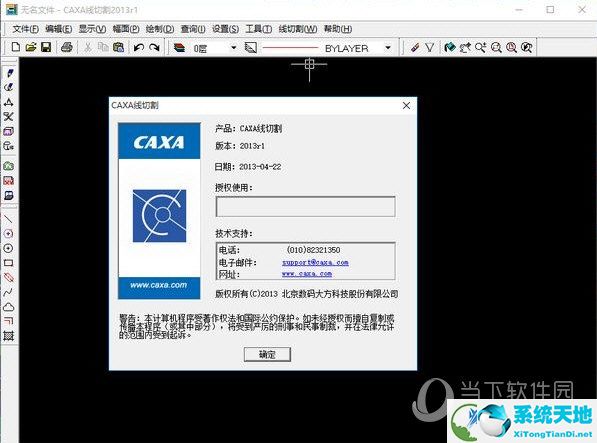Redo the last undone action

[x=154, y=47]
